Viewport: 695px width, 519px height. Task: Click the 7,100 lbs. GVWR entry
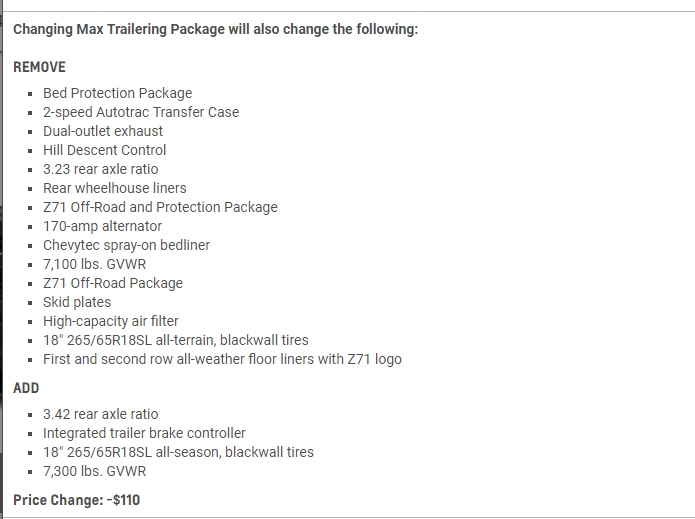coord(94,264)
